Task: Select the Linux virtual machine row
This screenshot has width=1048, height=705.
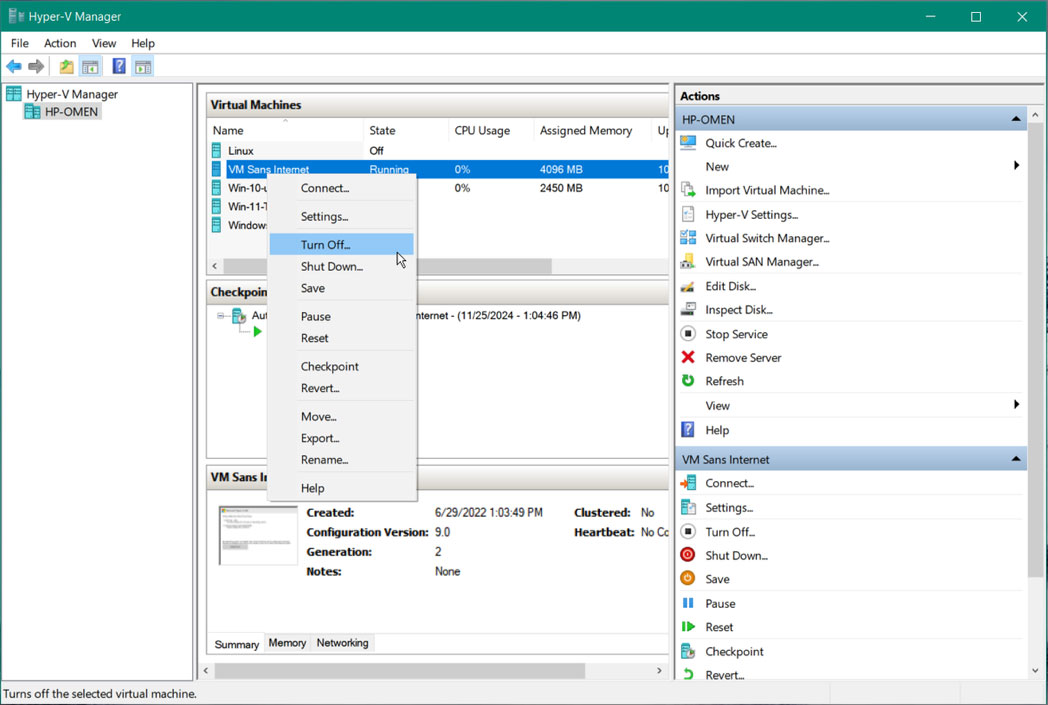Action: [x=438, y=150]
